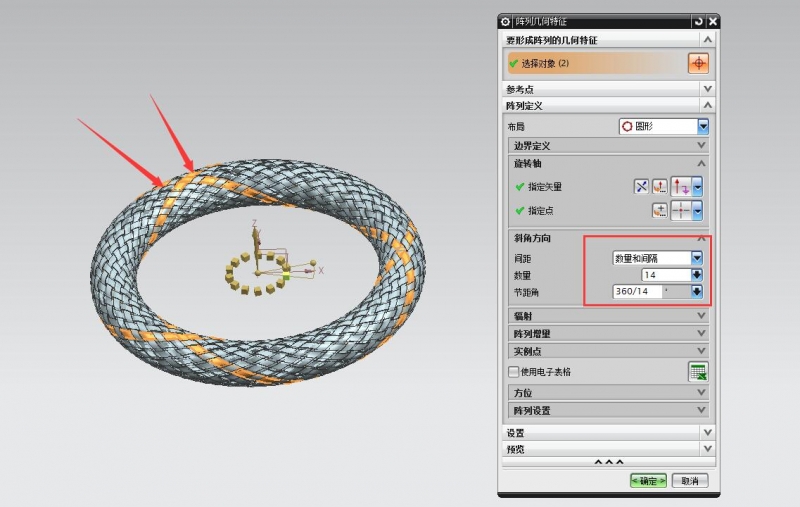
Task: Click the dialog settings gear icon
Action: [506, 21]
